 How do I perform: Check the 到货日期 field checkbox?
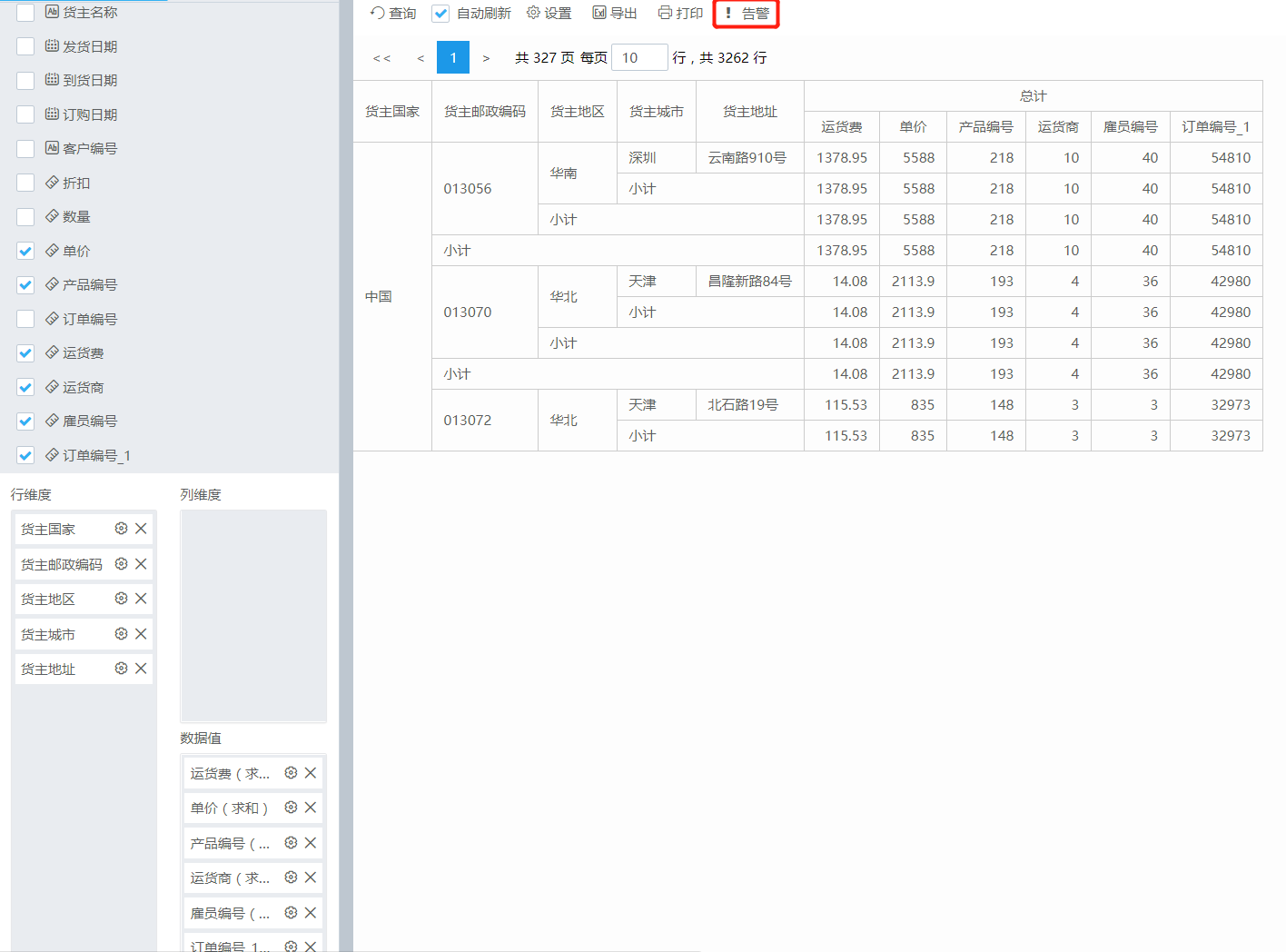click(x=25, y=80)
